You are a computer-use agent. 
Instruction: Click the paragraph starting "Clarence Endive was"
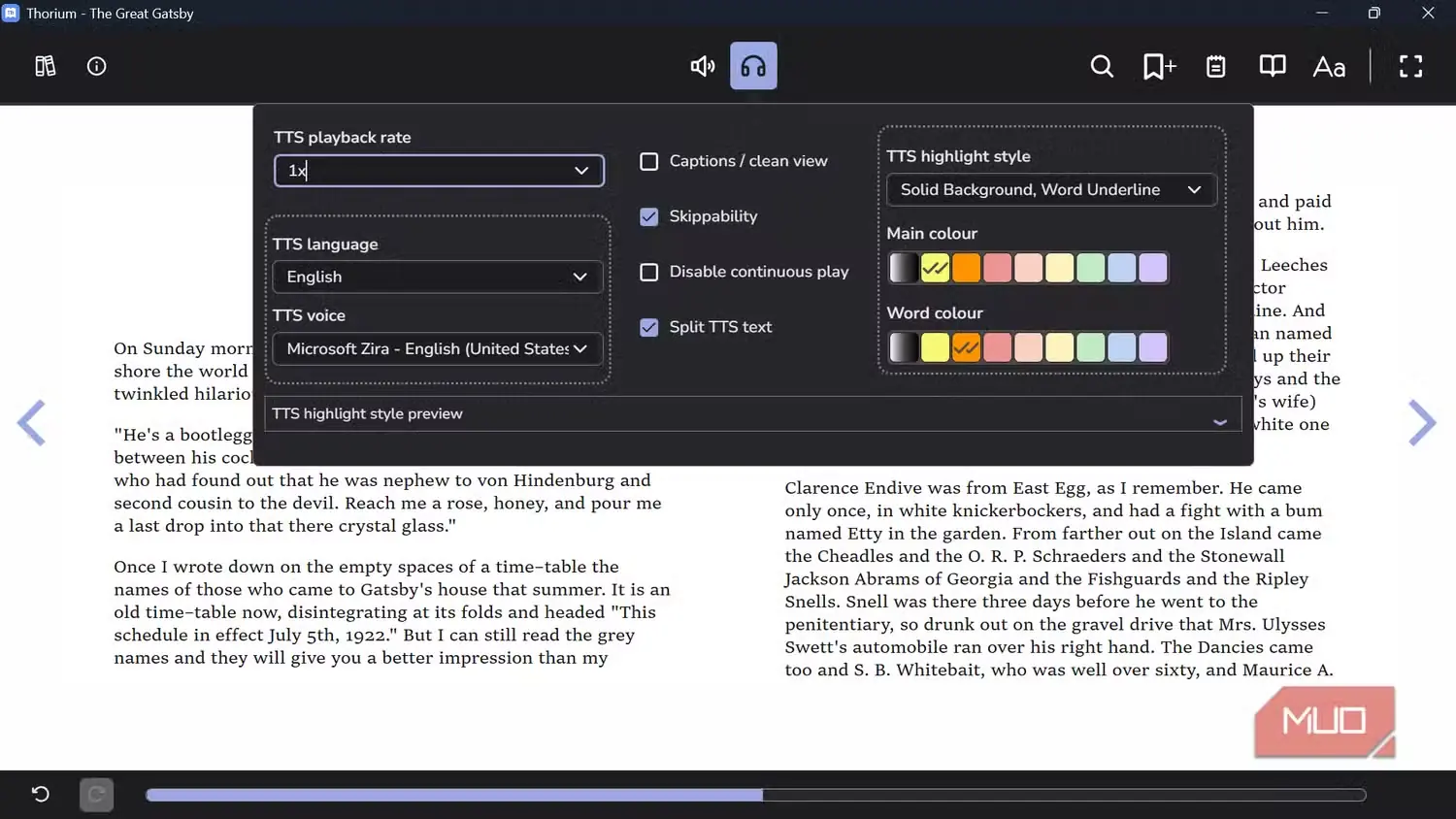point(1059,579)
